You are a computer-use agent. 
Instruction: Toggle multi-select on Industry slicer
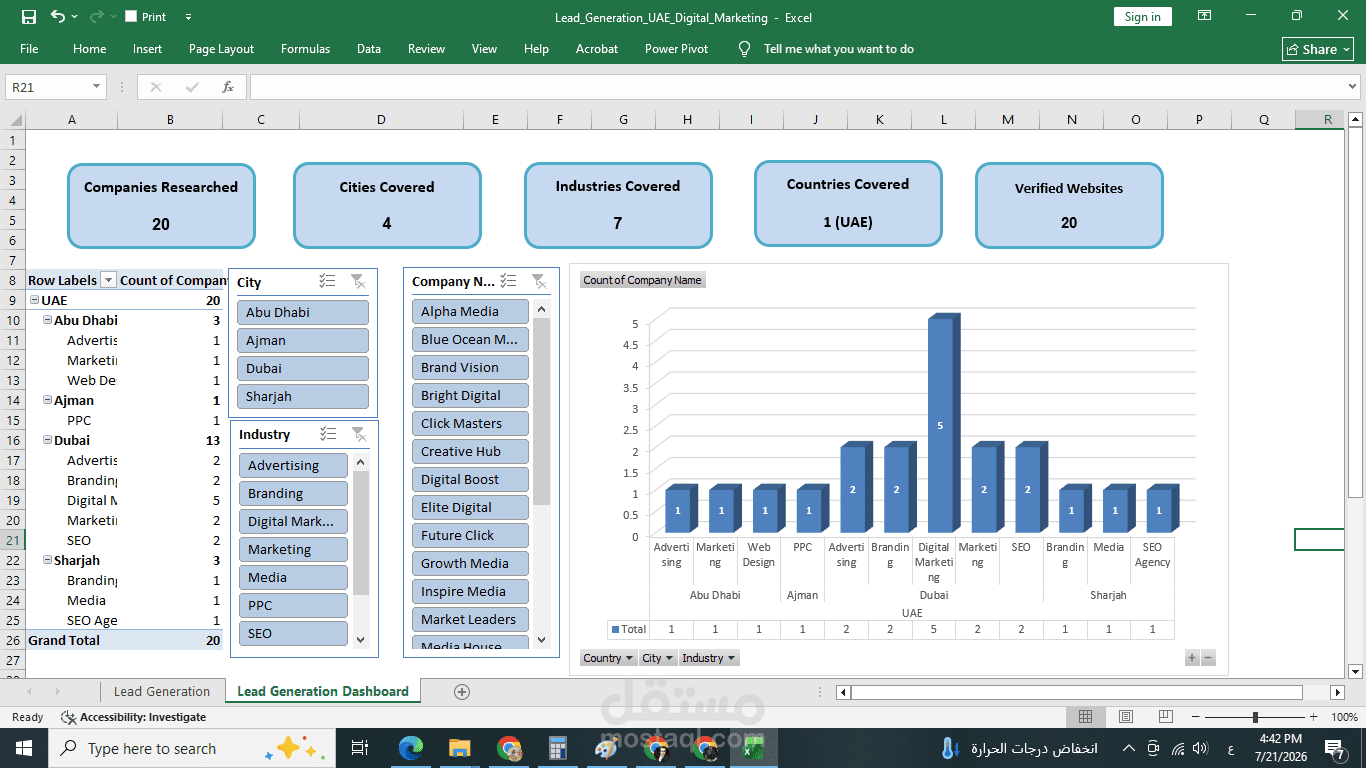click(x=328, y=434)
